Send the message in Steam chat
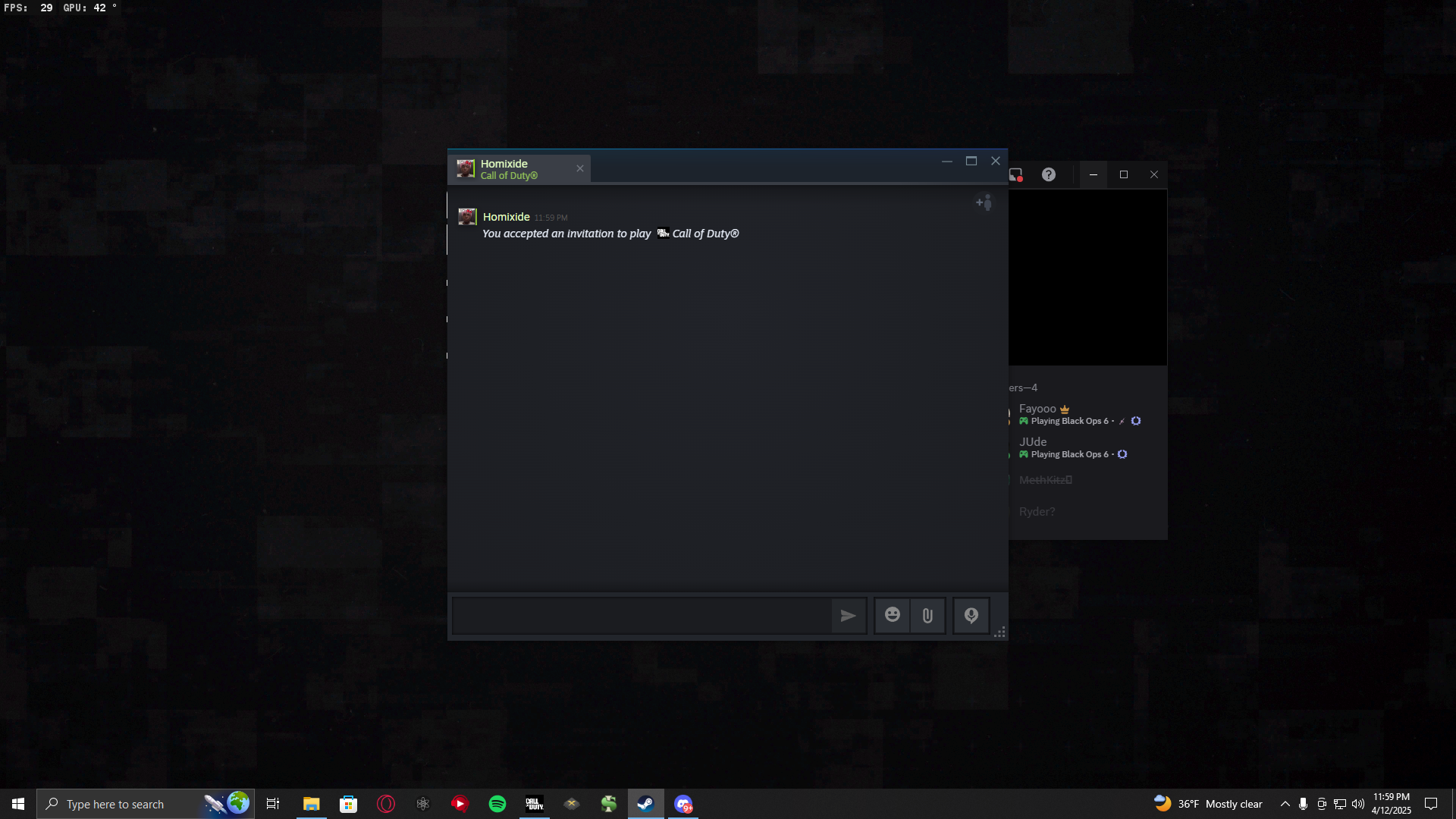This screenshot has width=1456, height=819. [x=848, y=616]
